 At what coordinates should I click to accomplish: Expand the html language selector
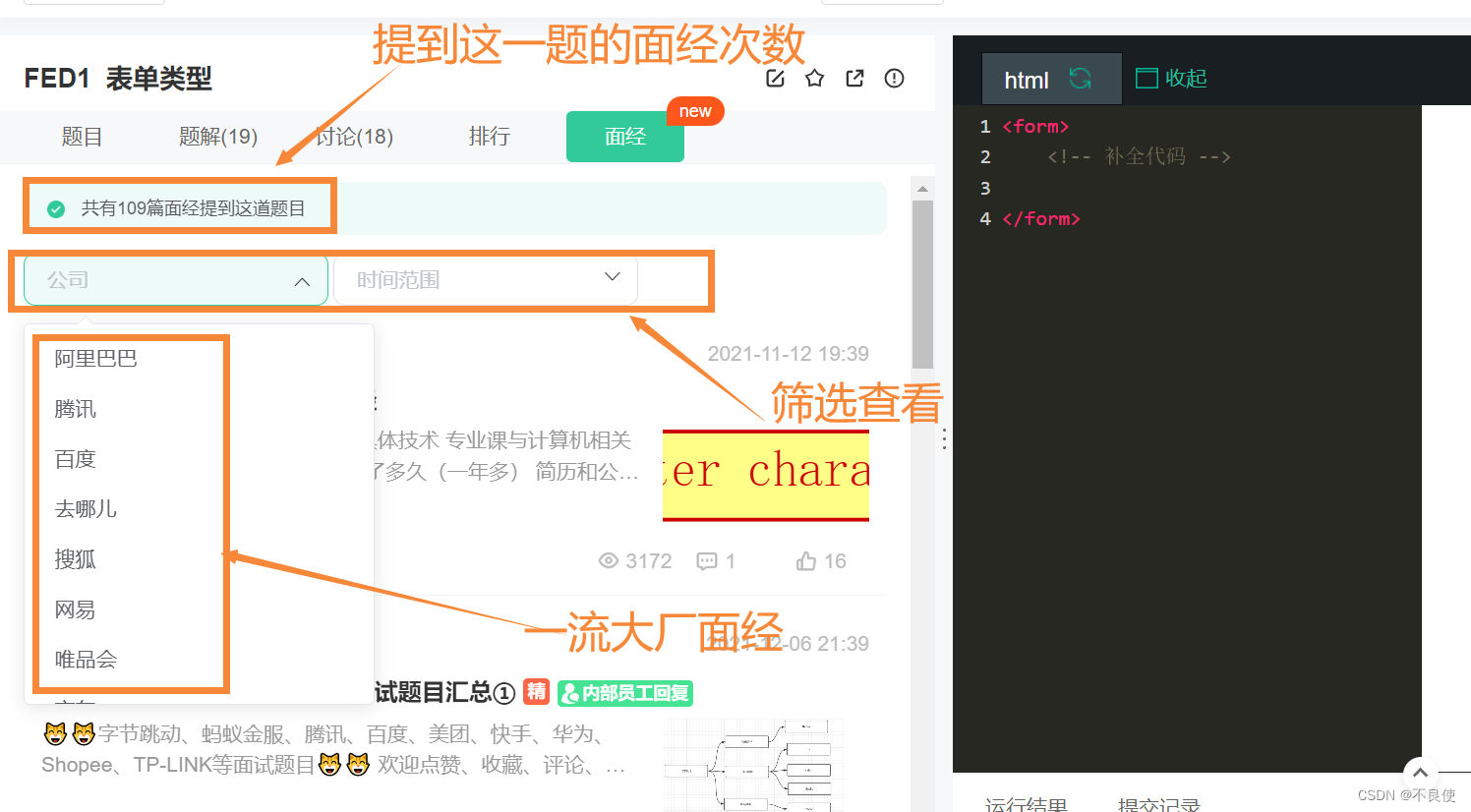pos(1026,79)
